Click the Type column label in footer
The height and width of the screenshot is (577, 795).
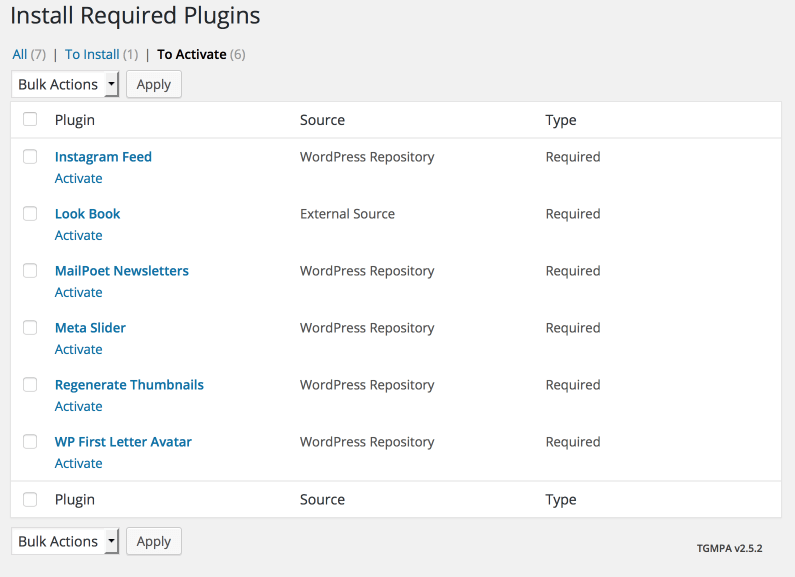[561, 500]
